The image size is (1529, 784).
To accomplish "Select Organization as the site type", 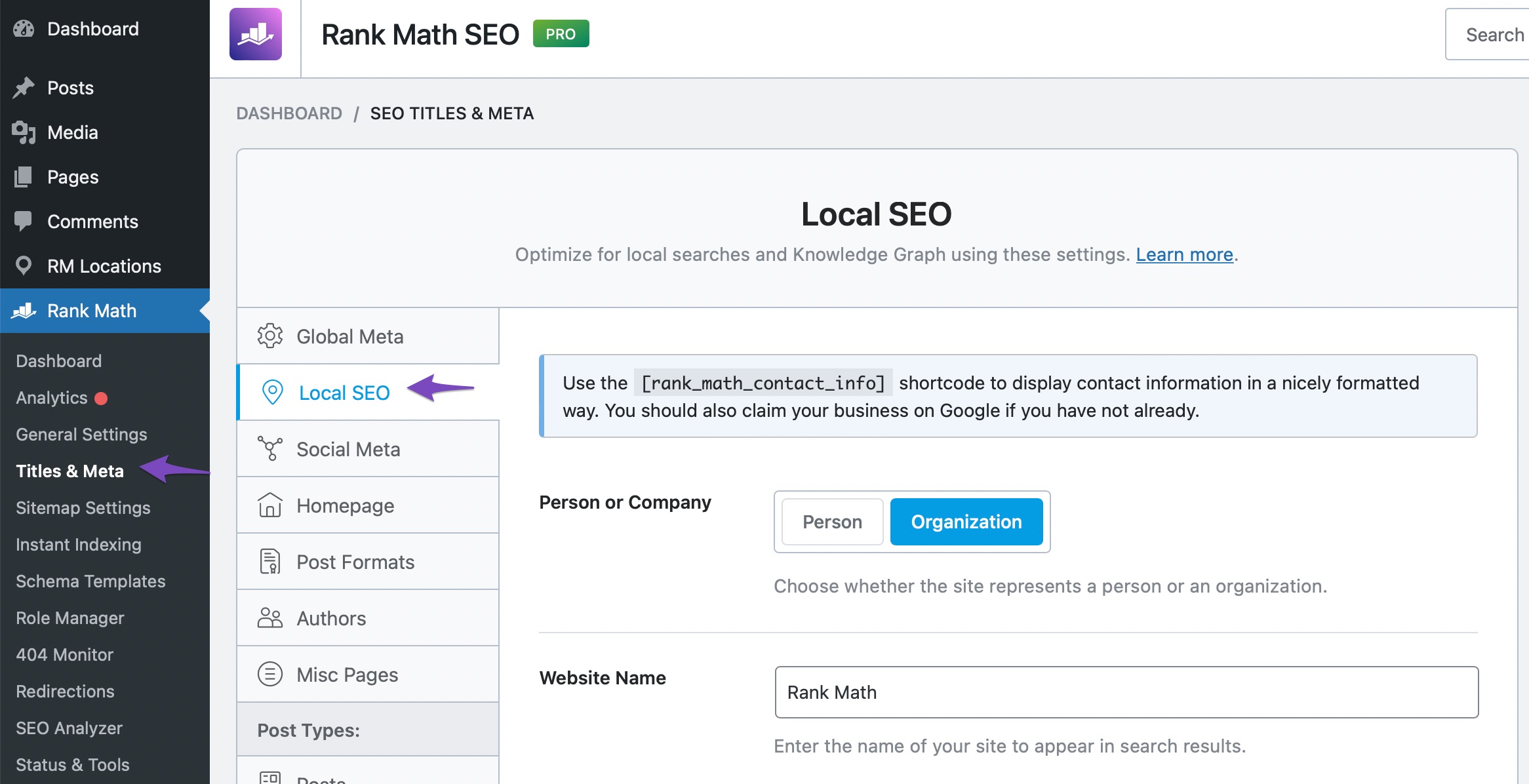I will tap(966, 522).
